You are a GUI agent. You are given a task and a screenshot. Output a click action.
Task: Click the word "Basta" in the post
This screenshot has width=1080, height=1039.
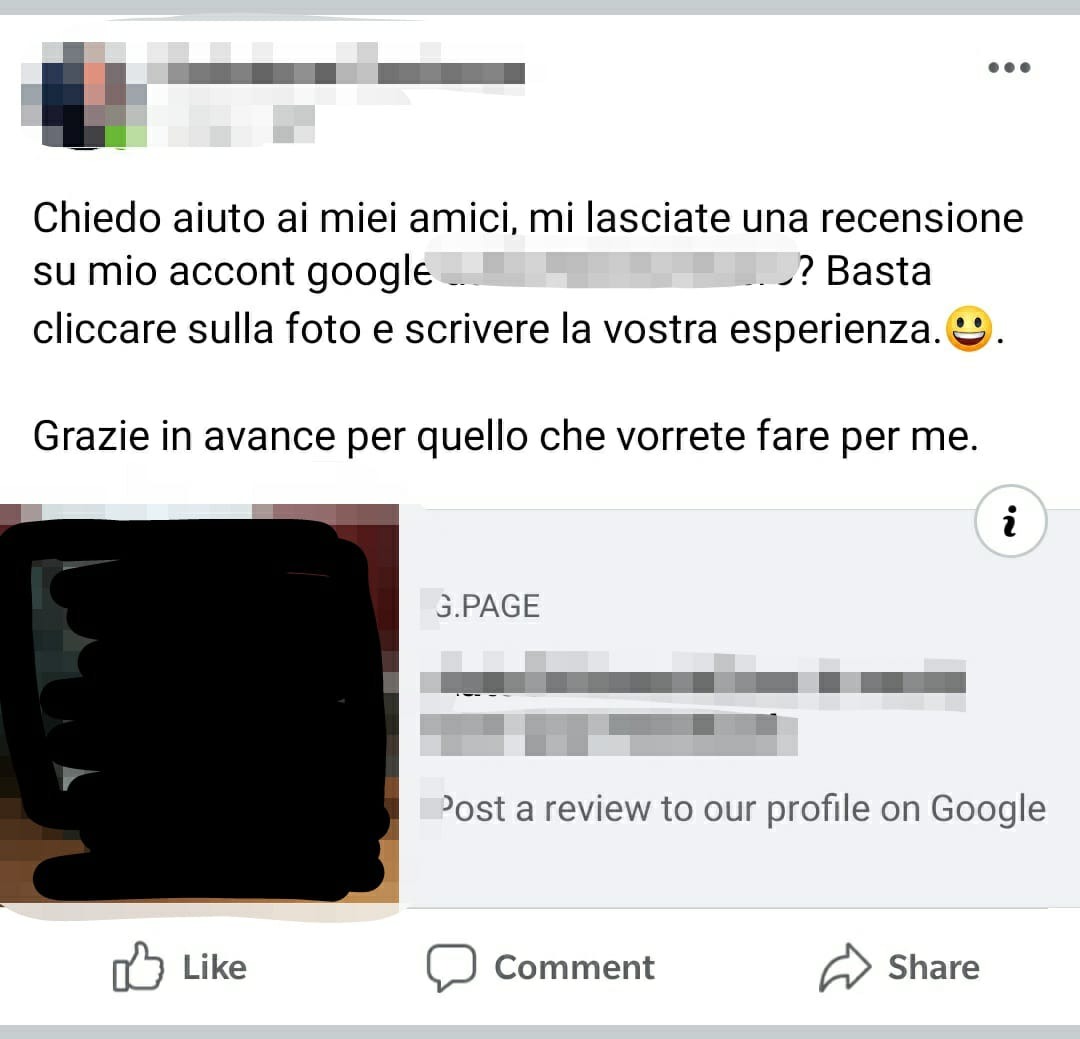pyautogui.click(x=878, y=271)
